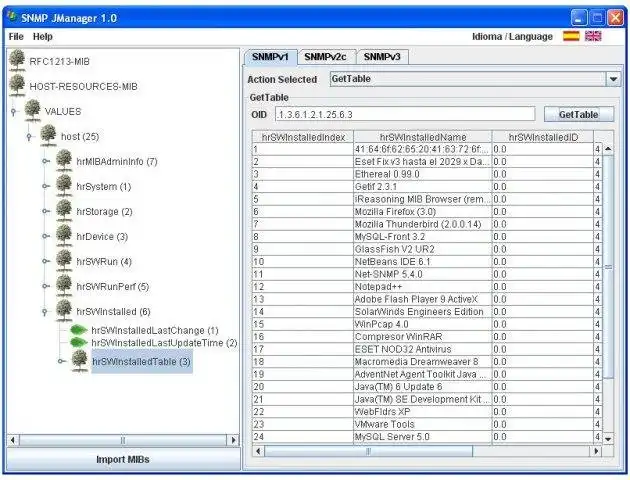The image size is (630, 480).
Task: Collapse the host (25) node
Action: click(x=29, y=137)
